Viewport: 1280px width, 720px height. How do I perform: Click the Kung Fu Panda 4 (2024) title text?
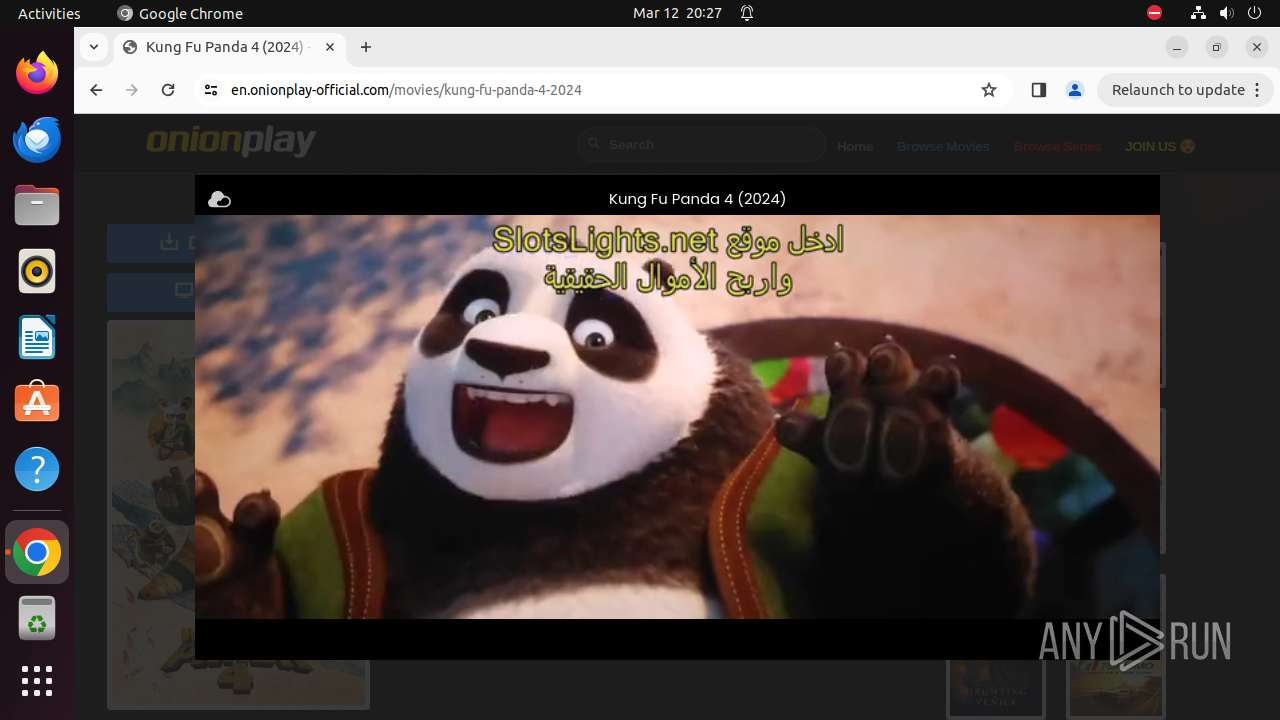pyautogui.click(x=697, y=199)
